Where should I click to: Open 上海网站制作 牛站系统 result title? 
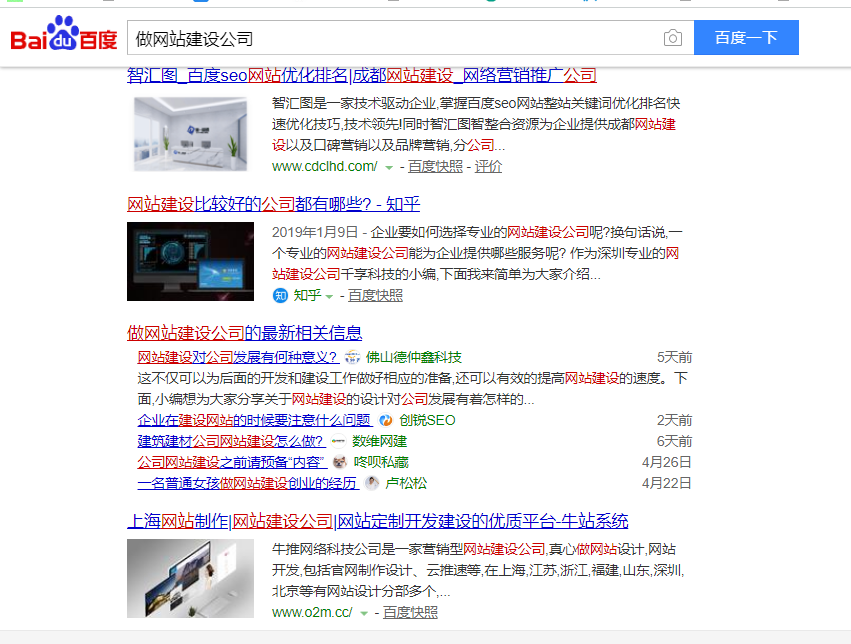378,521
